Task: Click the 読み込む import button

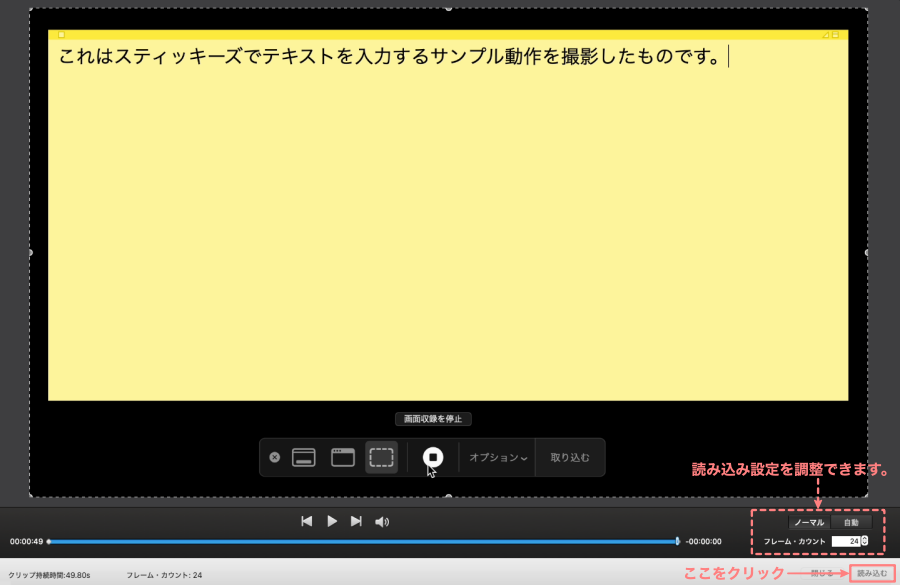Action: coord(872,574)
